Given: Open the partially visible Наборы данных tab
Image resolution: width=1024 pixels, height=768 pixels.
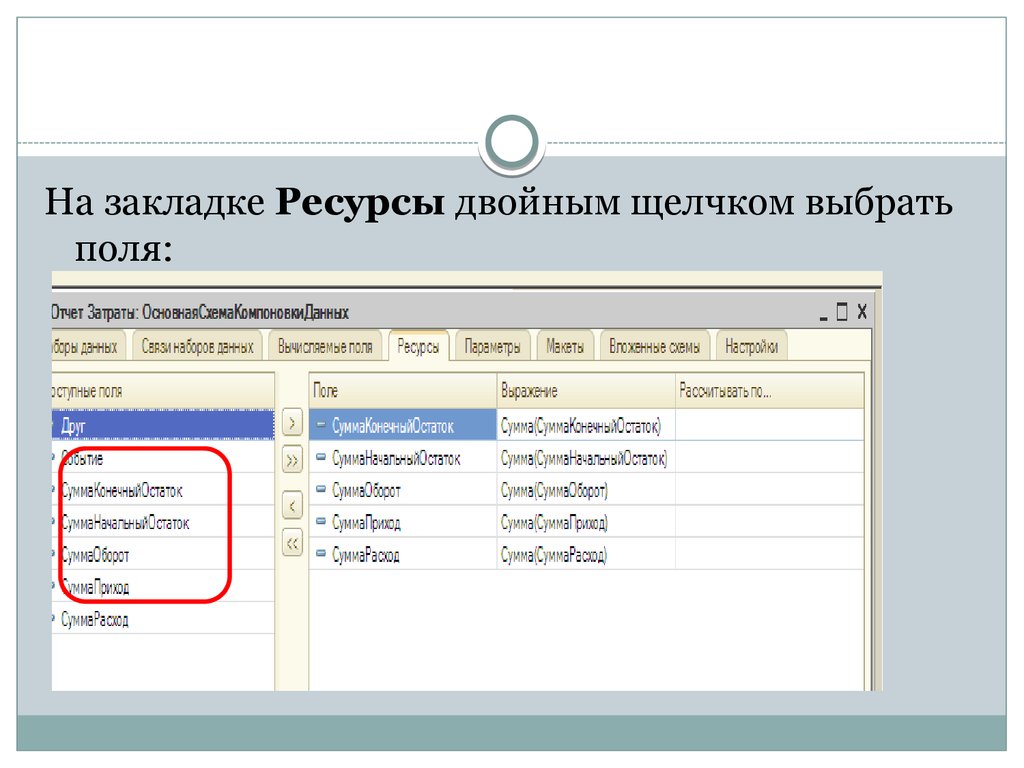Looking at the screenshot, I should (x=88, y=346).
